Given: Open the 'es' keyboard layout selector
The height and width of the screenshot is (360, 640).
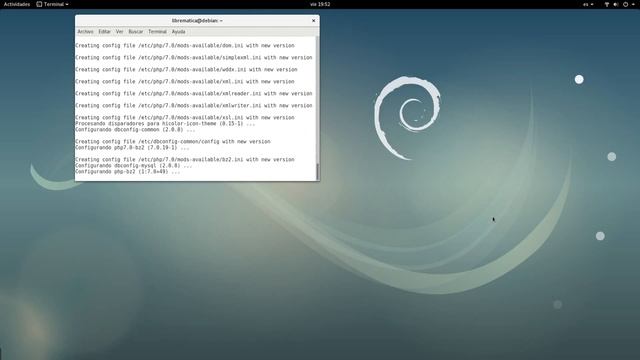Looking at the screenshot, I should click(x=588, y=4).
